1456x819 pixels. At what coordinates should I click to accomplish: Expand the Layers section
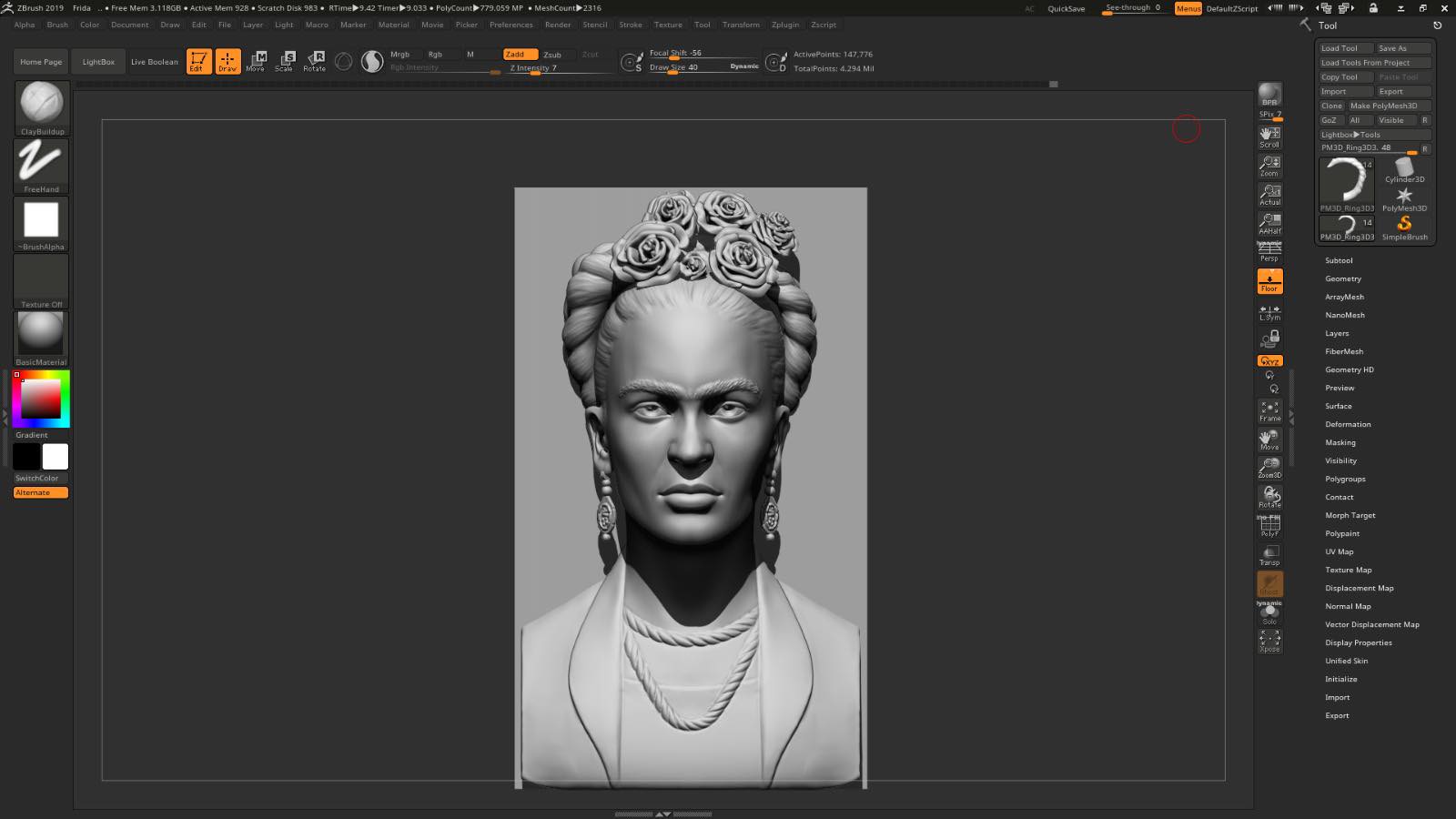[1337, 333]
